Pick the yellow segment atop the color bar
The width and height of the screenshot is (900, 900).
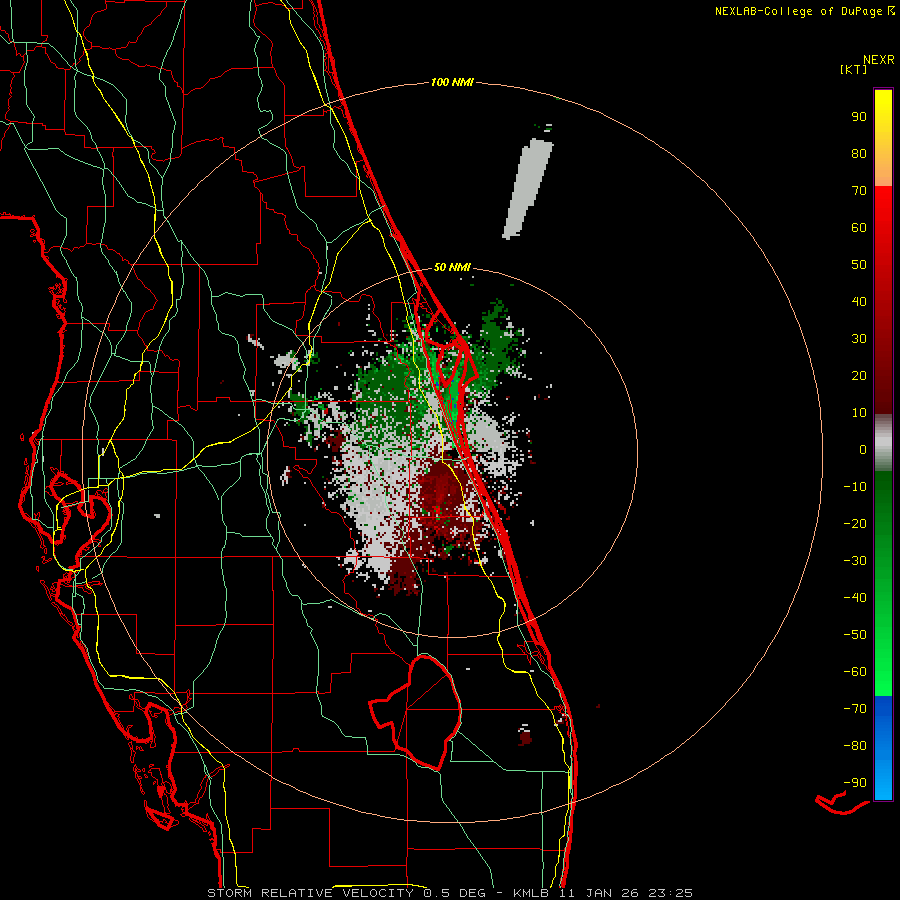883,138
